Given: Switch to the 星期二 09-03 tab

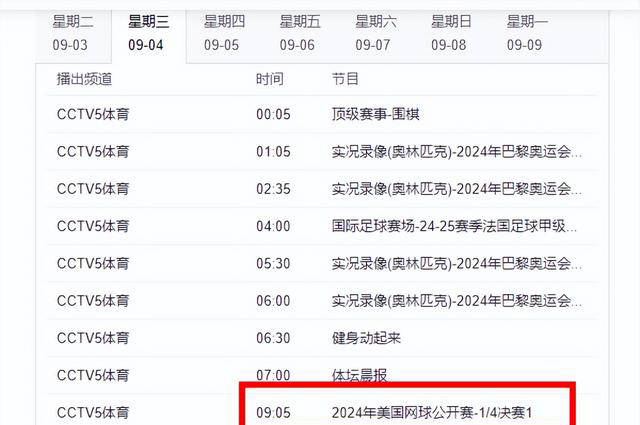Looking at the screenshot, I should pos(73,33).
